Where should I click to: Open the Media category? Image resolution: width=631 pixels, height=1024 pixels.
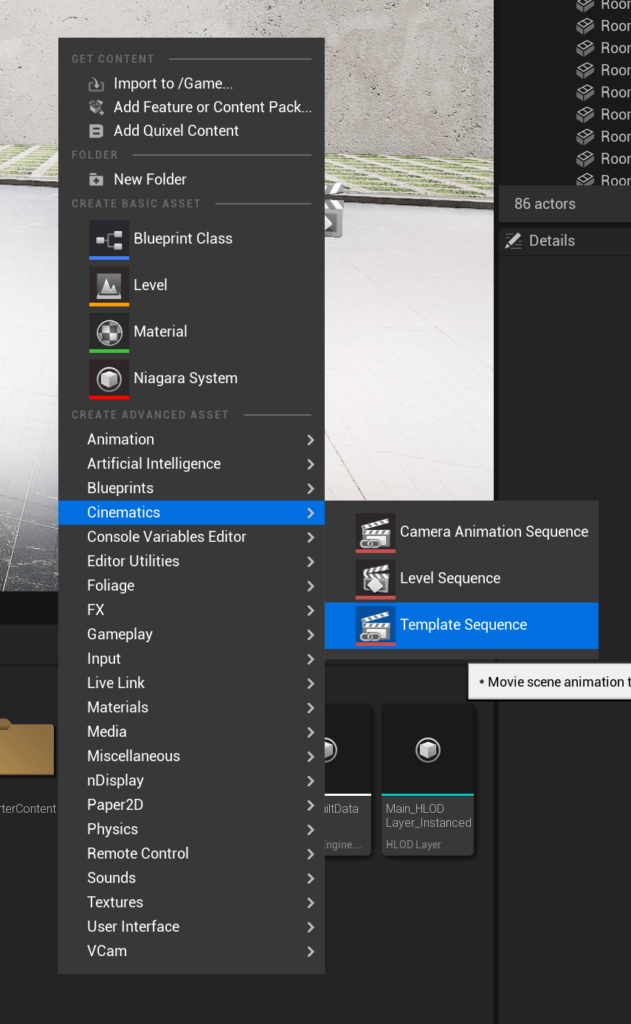pyautogui.click(x=191, y=732)
